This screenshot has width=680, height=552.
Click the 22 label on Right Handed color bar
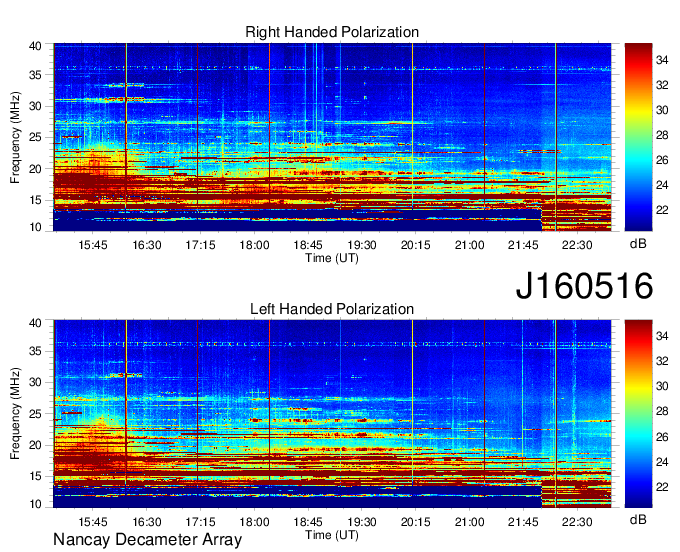pos(662,210)
